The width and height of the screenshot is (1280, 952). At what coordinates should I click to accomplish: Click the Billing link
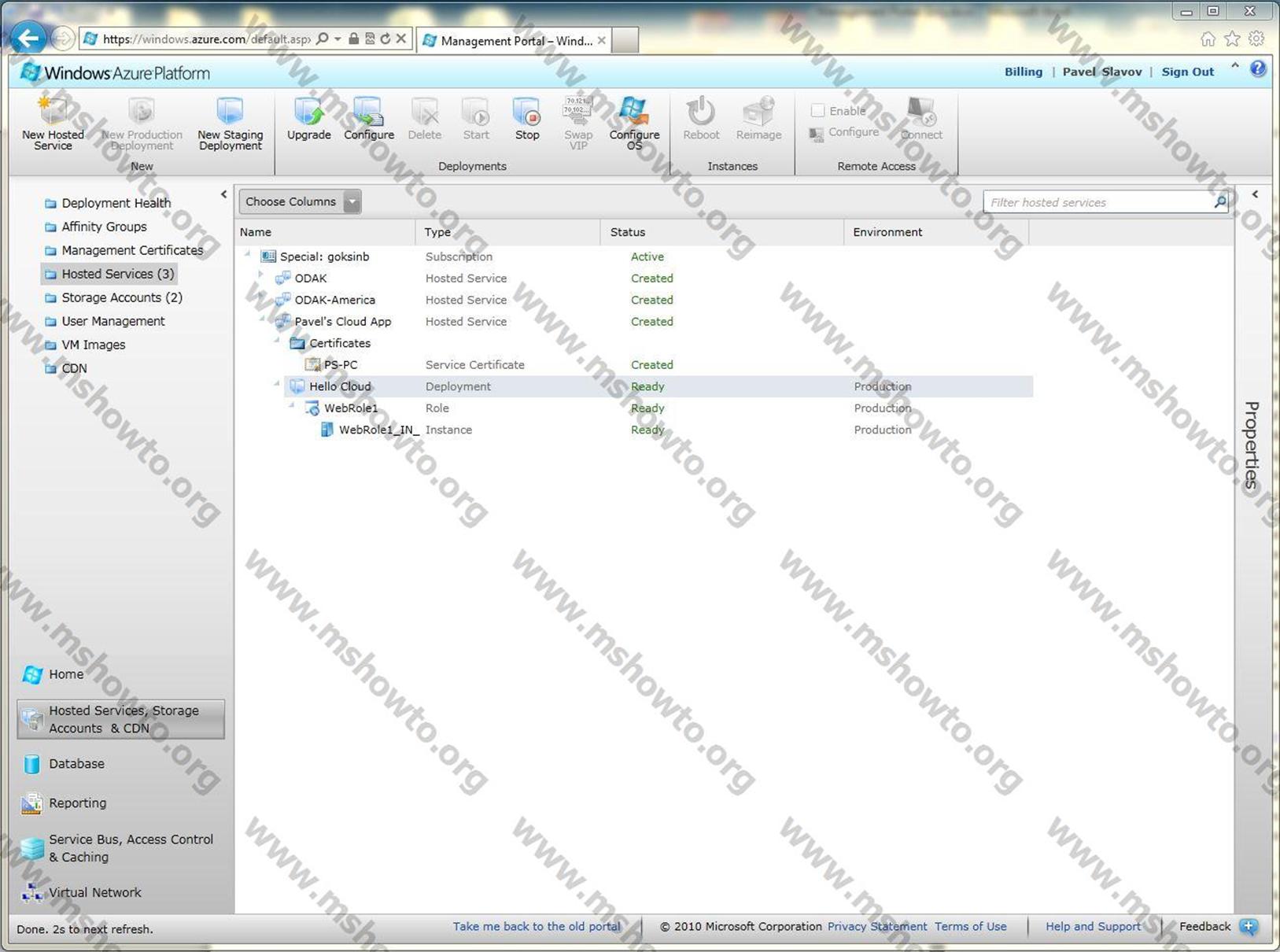[x=1024, y=72]
